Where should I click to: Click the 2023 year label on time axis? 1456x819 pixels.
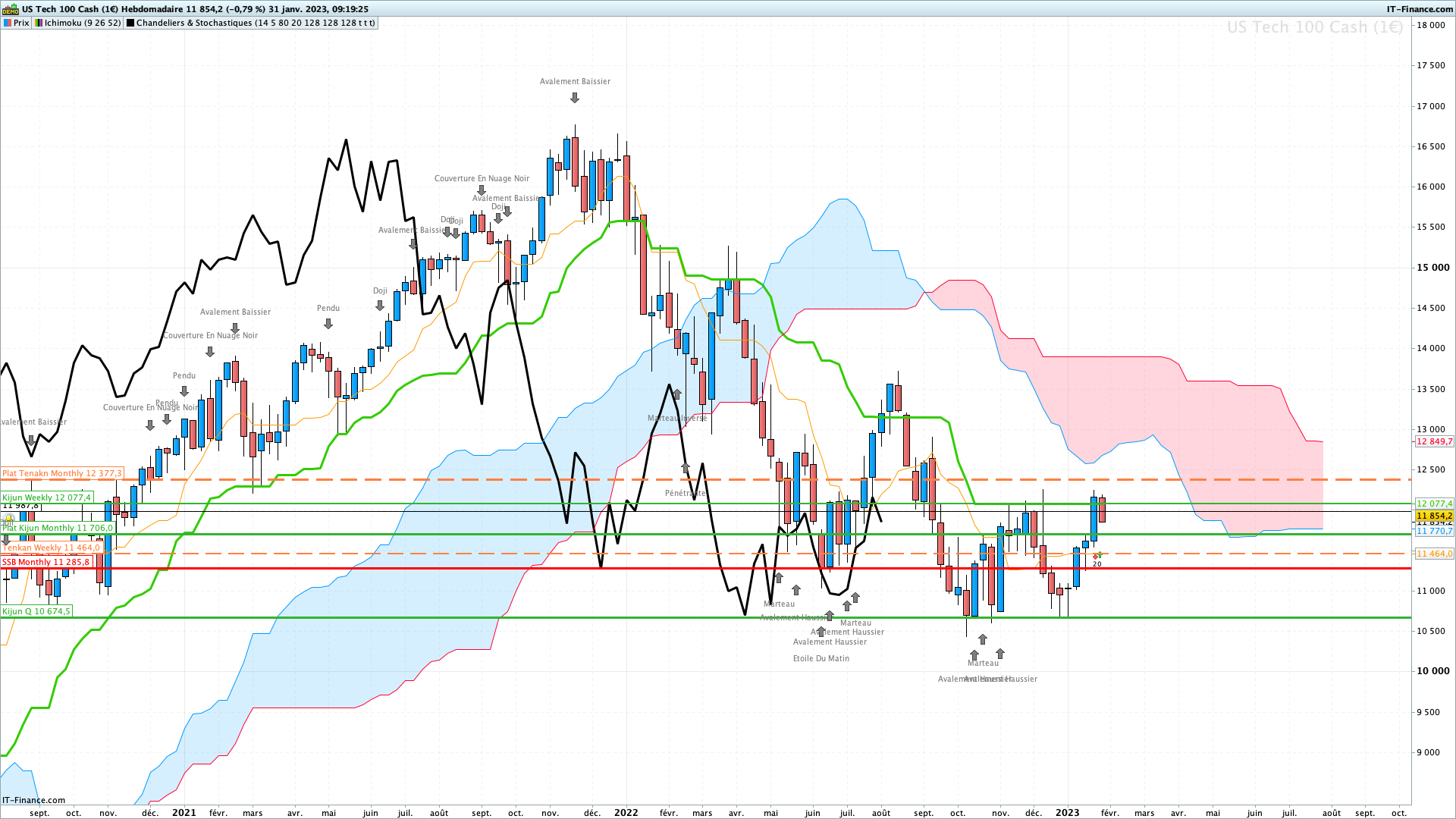(1068, 812)
